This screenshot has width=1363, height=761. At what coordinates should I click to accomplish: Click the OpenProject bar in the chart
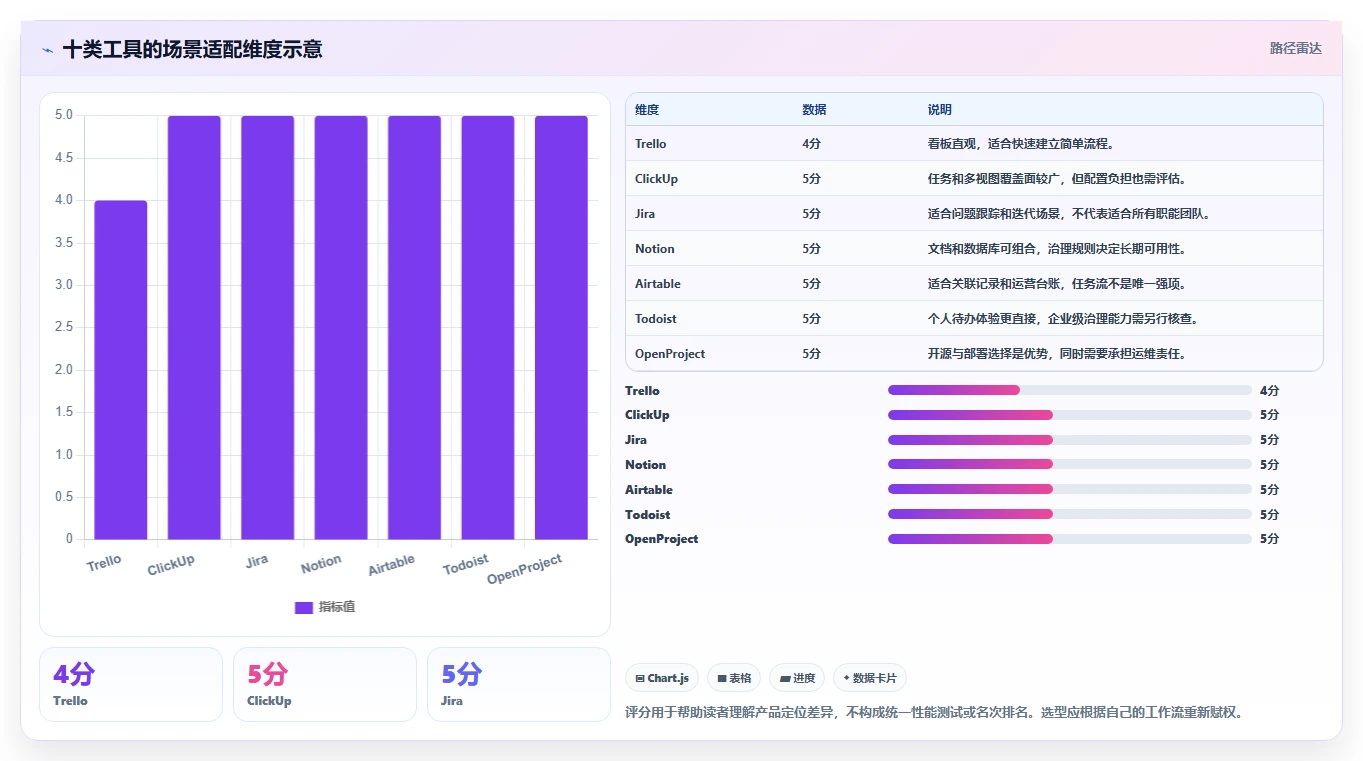click(x=561, y=328)
